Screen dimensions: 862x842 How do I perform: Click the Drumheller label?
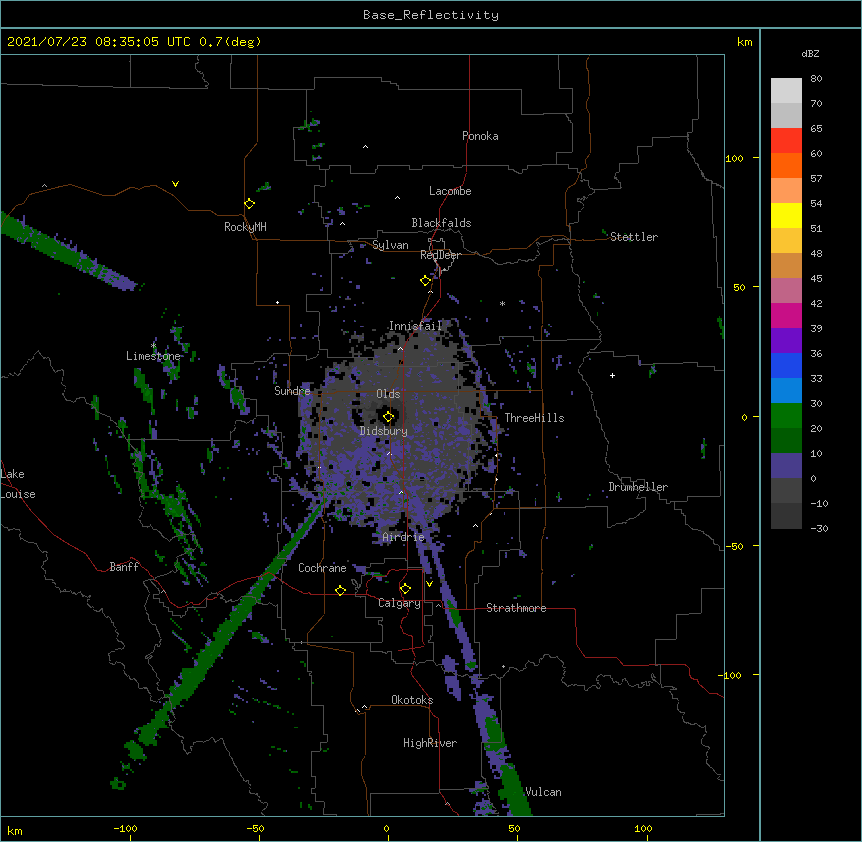[638, 487]
